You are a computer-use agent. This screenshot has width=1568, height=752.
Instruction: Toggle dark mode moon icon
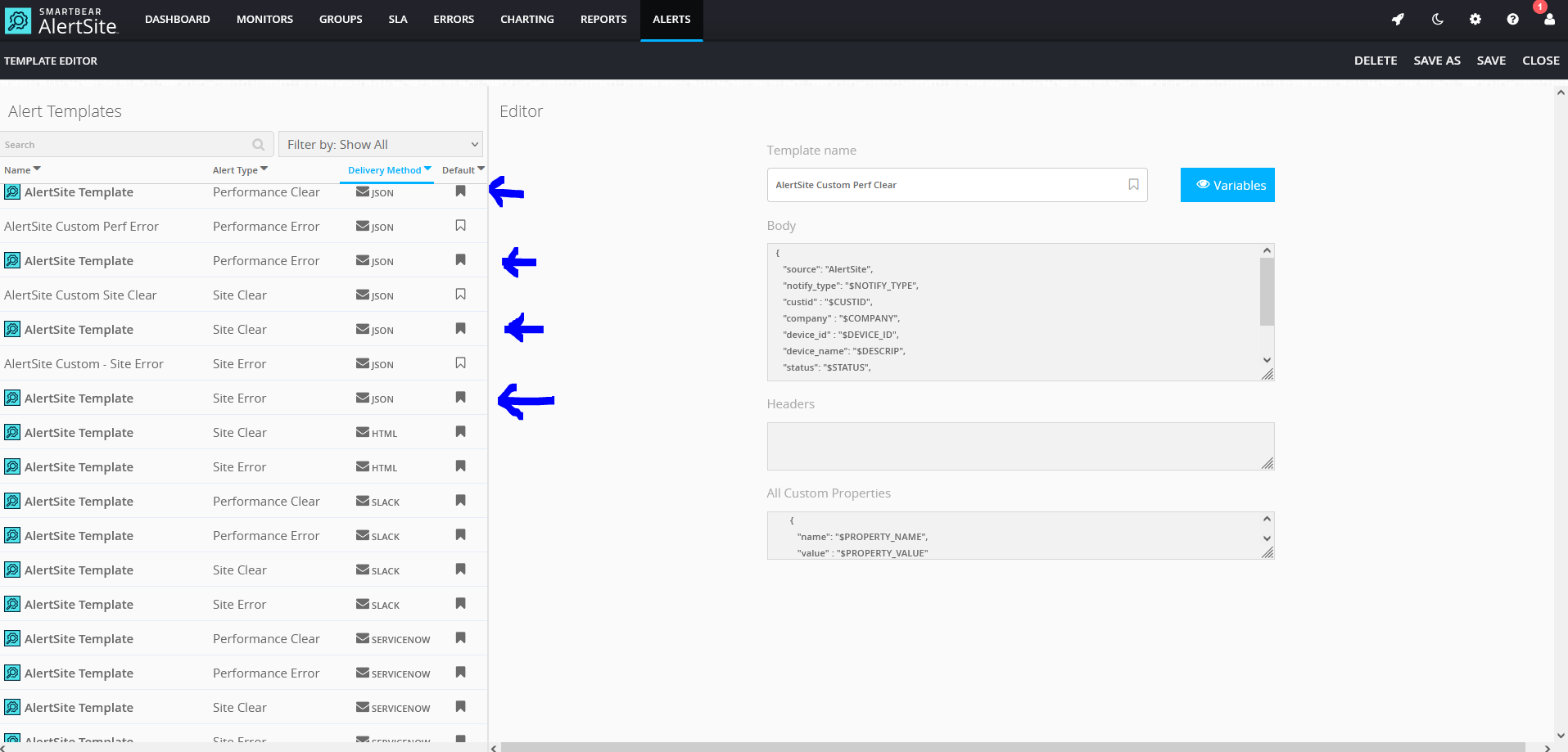(1437, 19)
